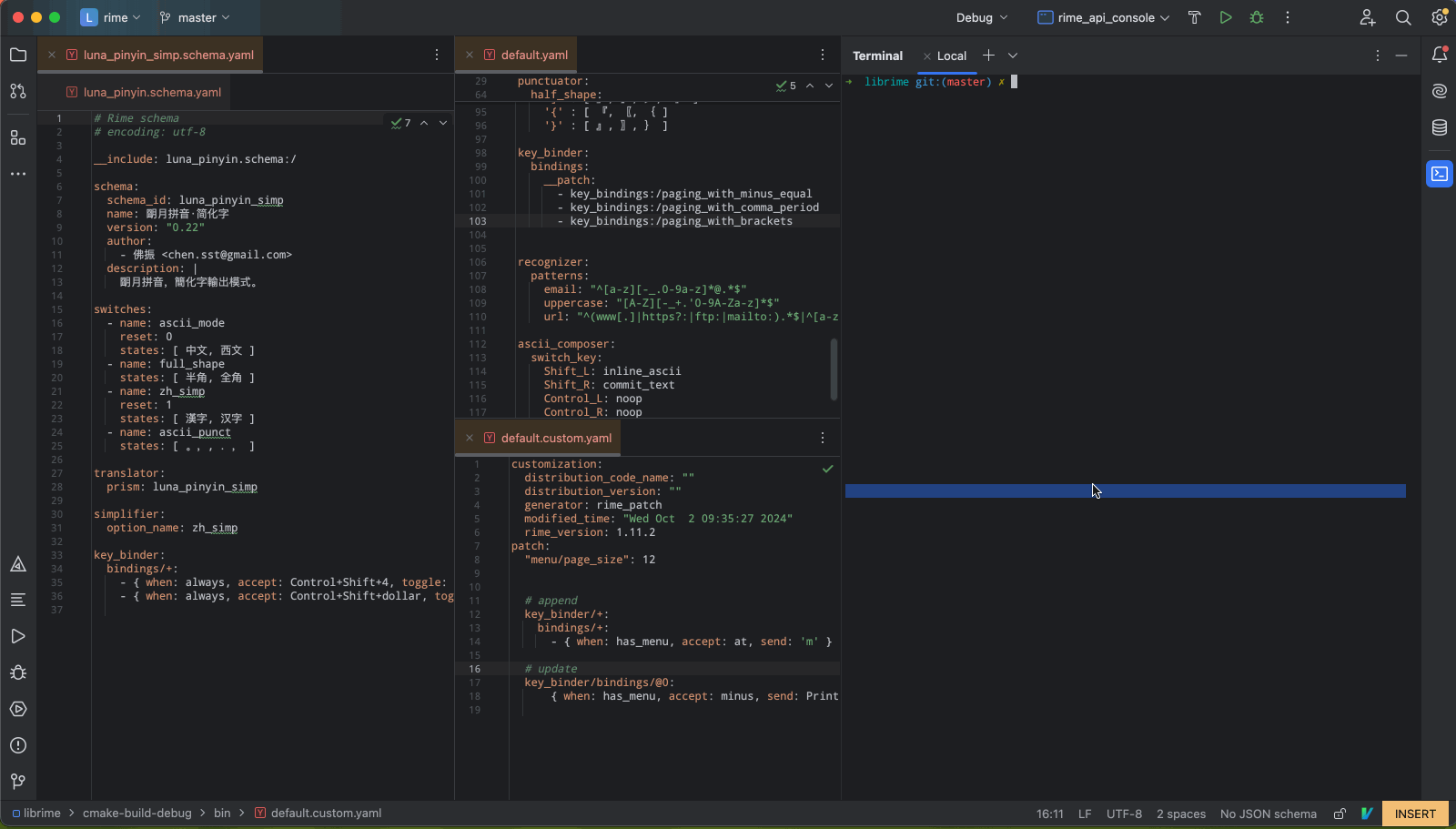Click the Build hammer icon
1456x829 pixels.
coord(1195,17)
